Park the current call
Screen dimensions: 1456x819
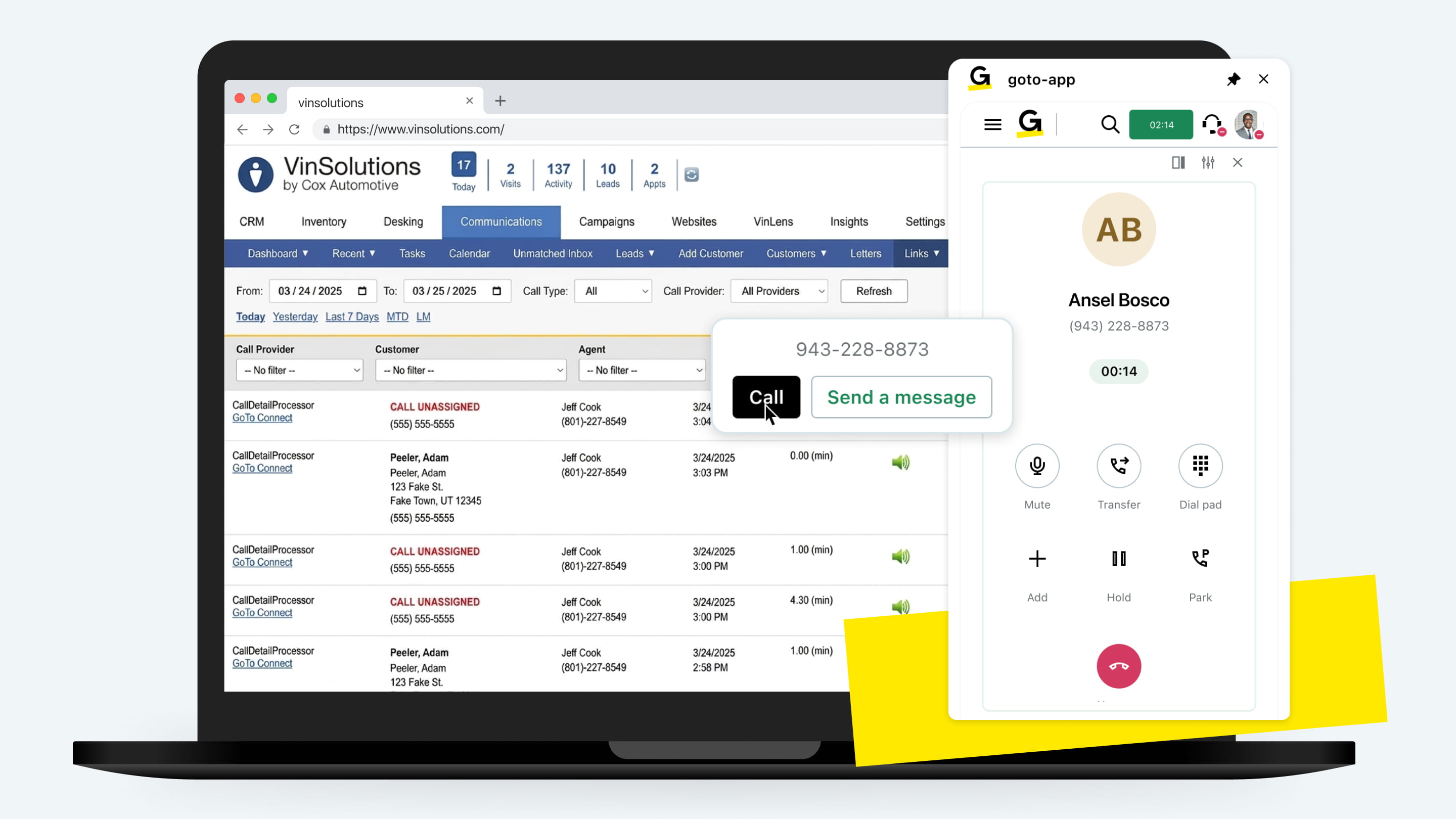pos(1200,559)
